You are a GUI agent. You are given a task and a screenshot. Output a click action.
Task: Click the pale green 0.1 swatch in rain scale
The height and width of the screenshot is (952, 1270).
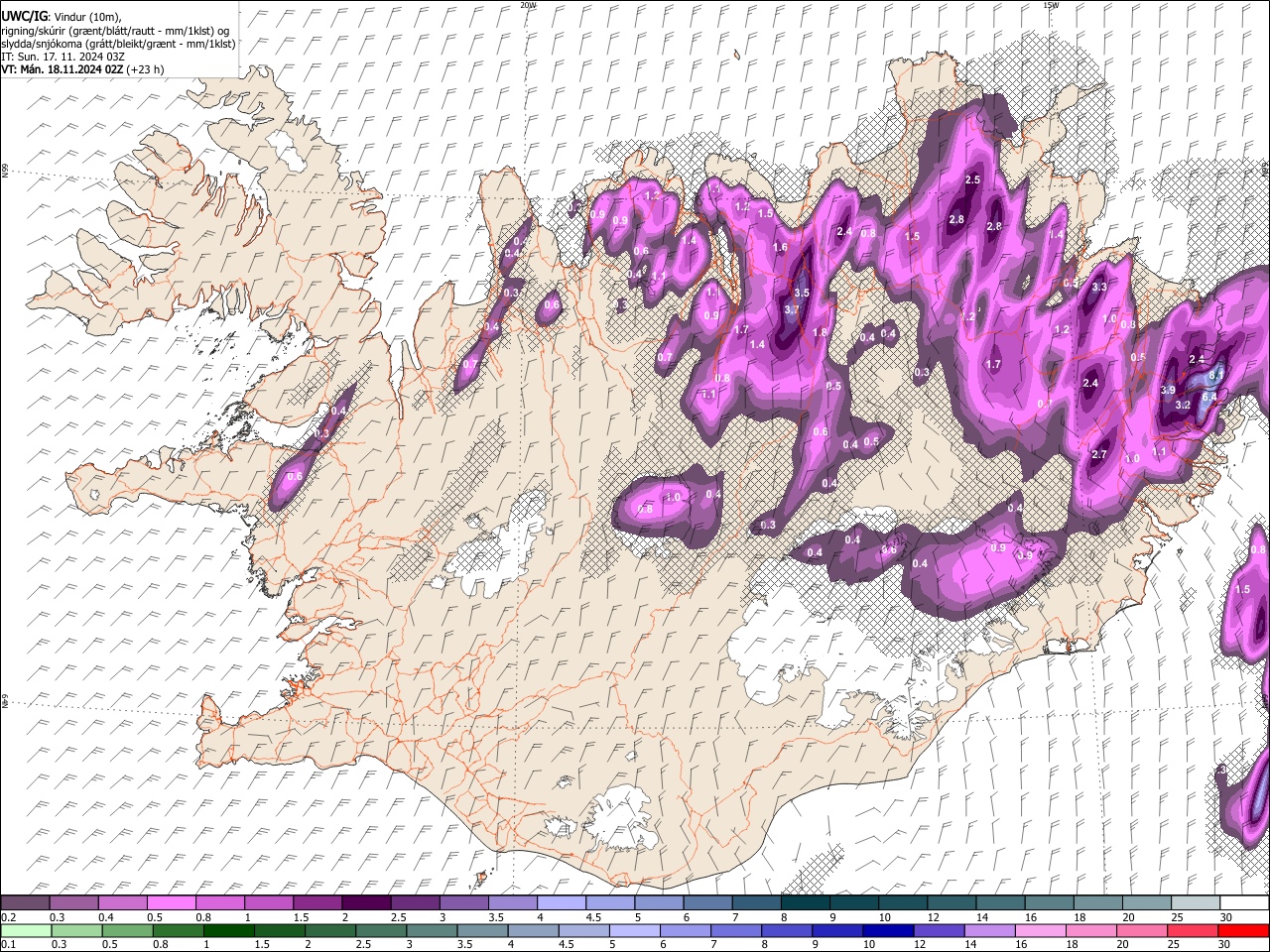[x=25, y=930]
